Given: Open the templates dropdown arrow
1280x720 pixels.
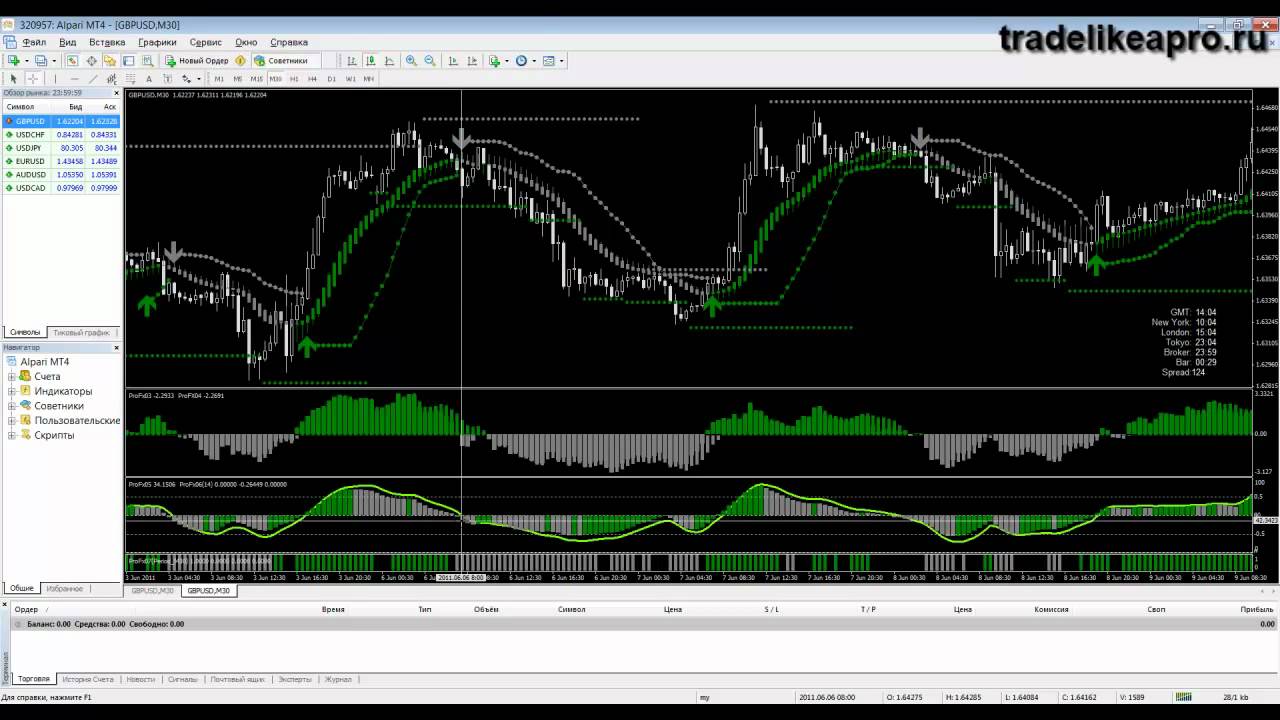Looking at the screenshot, I should [x=562, y=61].
